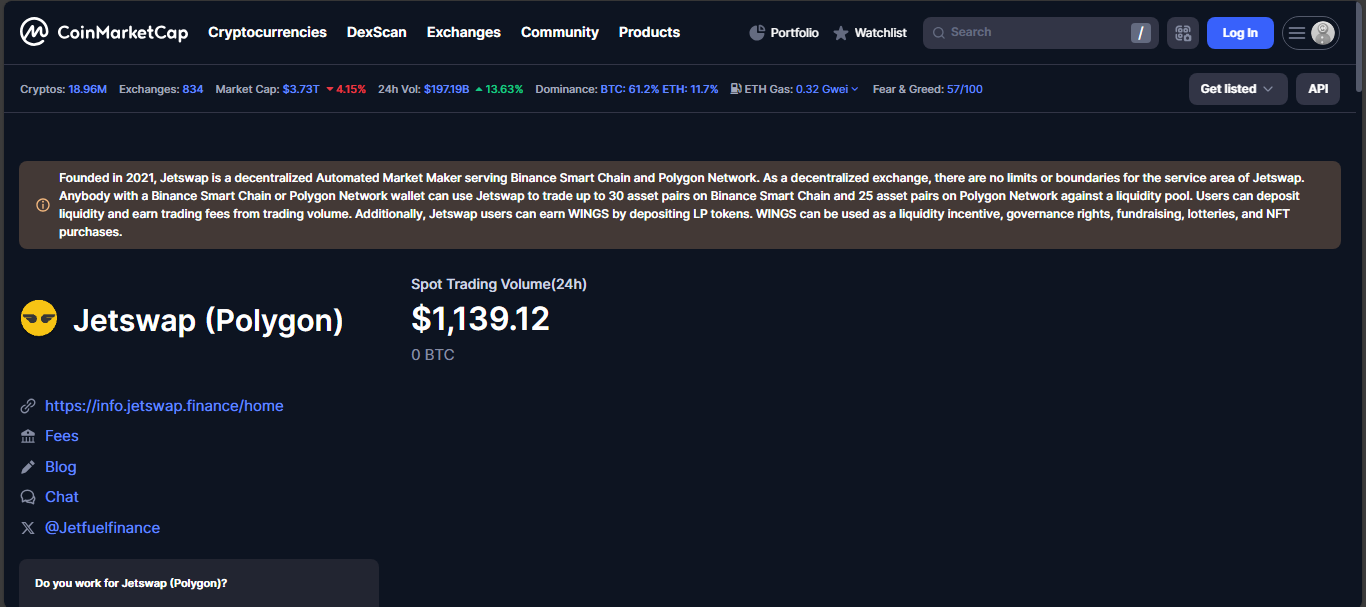Screen dimensions: 1366x607
Task: Open the Products menu
Action: 649,32
